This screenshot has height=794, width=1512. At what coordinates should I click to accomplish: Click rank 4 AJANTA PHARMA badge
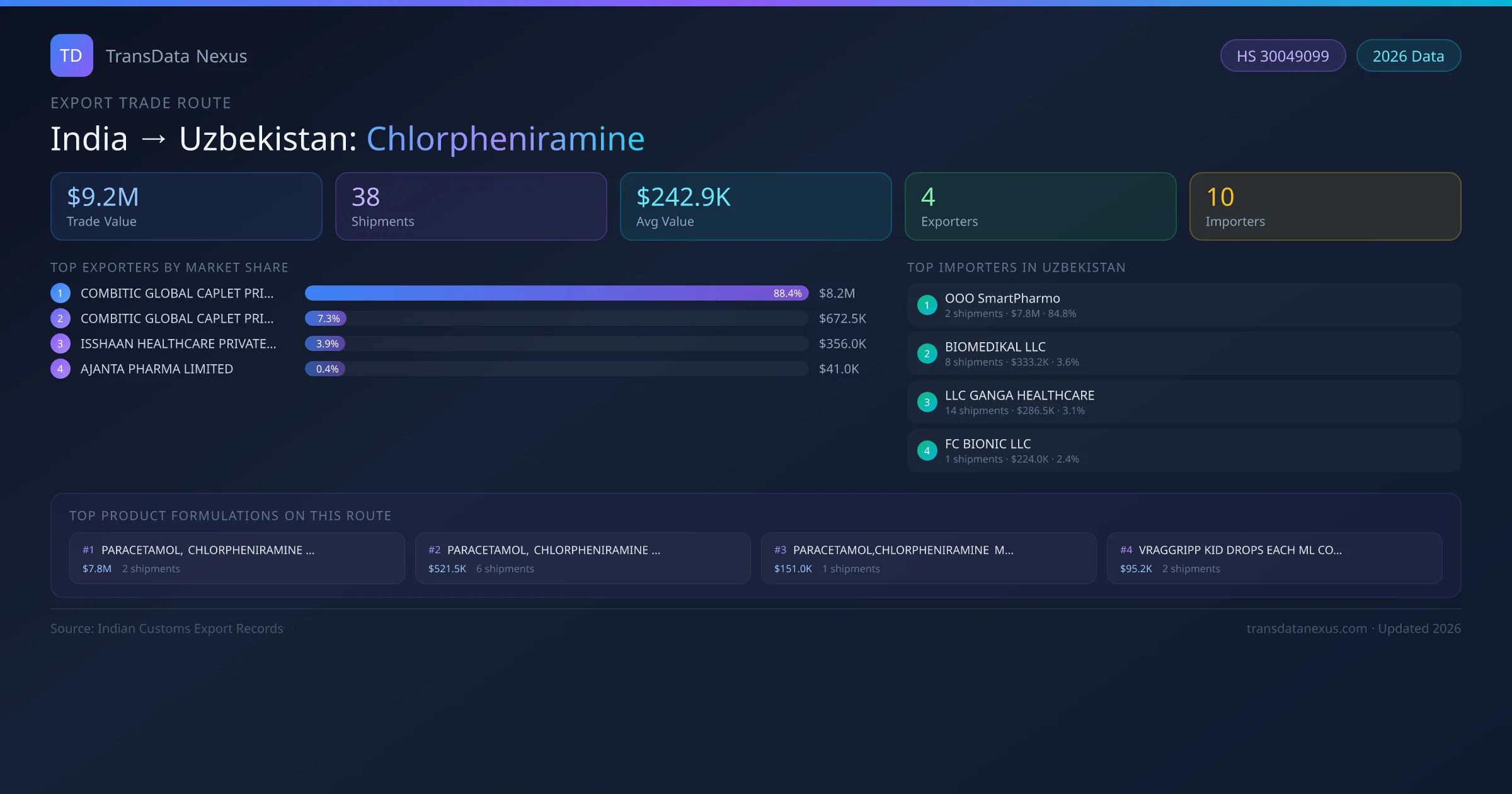tap(60, 369)
